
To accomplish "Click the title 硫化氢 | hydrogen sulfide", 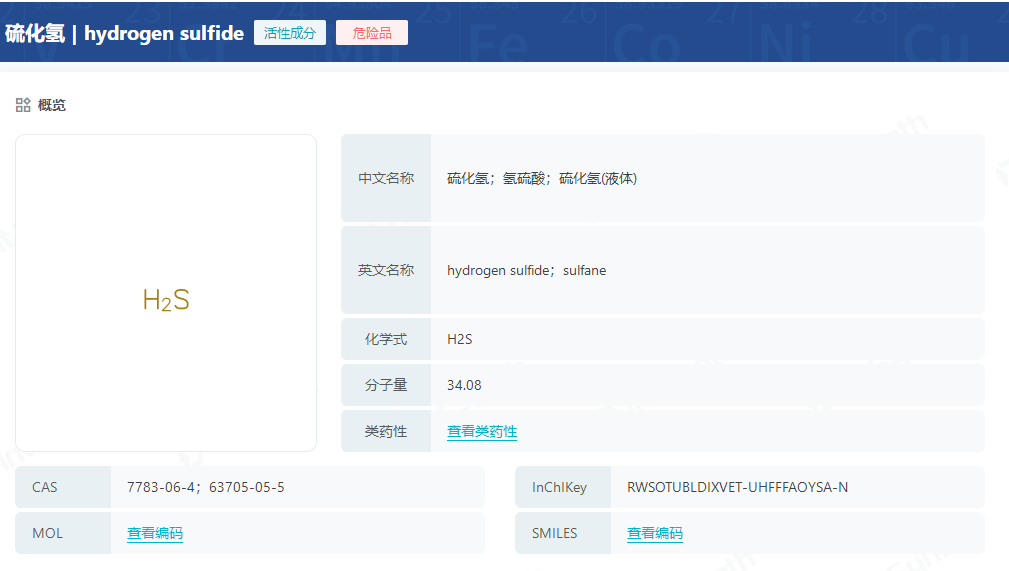I will (125, 33).
